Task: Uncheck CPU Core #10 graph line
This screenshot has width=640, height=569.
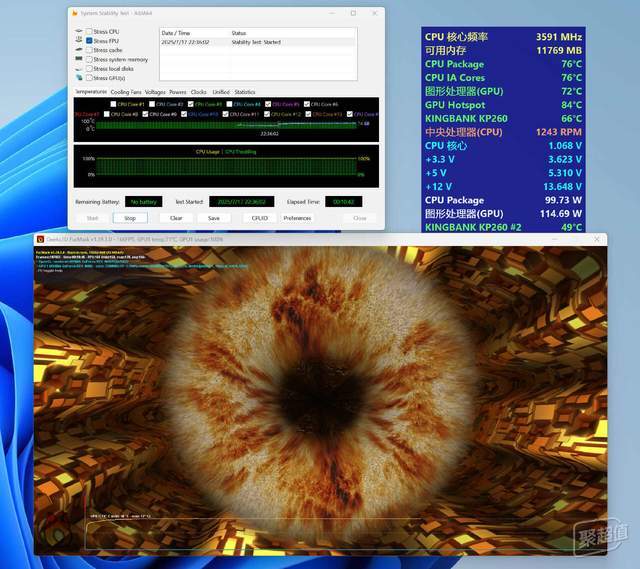Action: (x=184, y=114)
